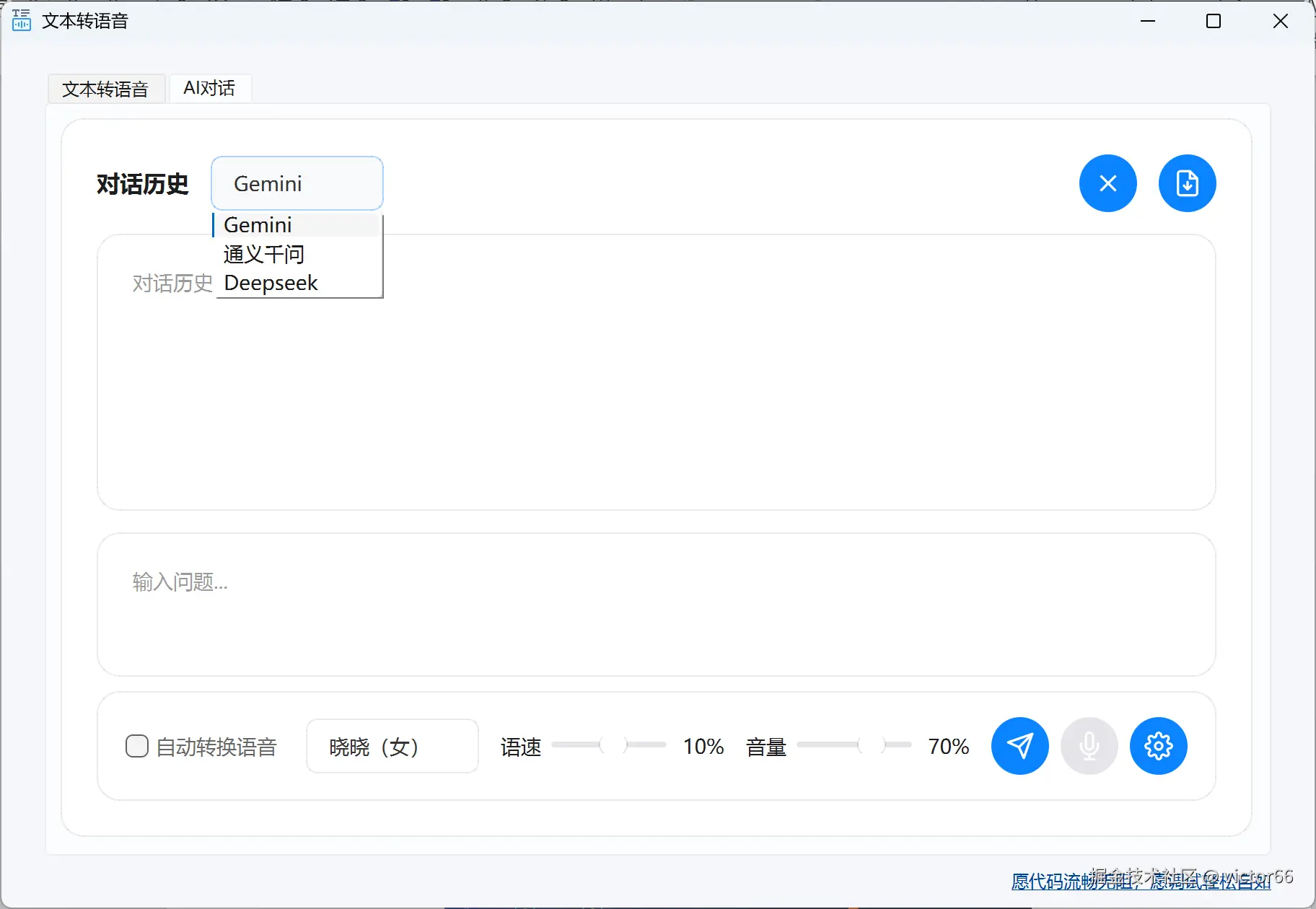This screenshot has height=909, width=1316.
Task: Click inside the empty chat history area
Action: coord(657,397)
